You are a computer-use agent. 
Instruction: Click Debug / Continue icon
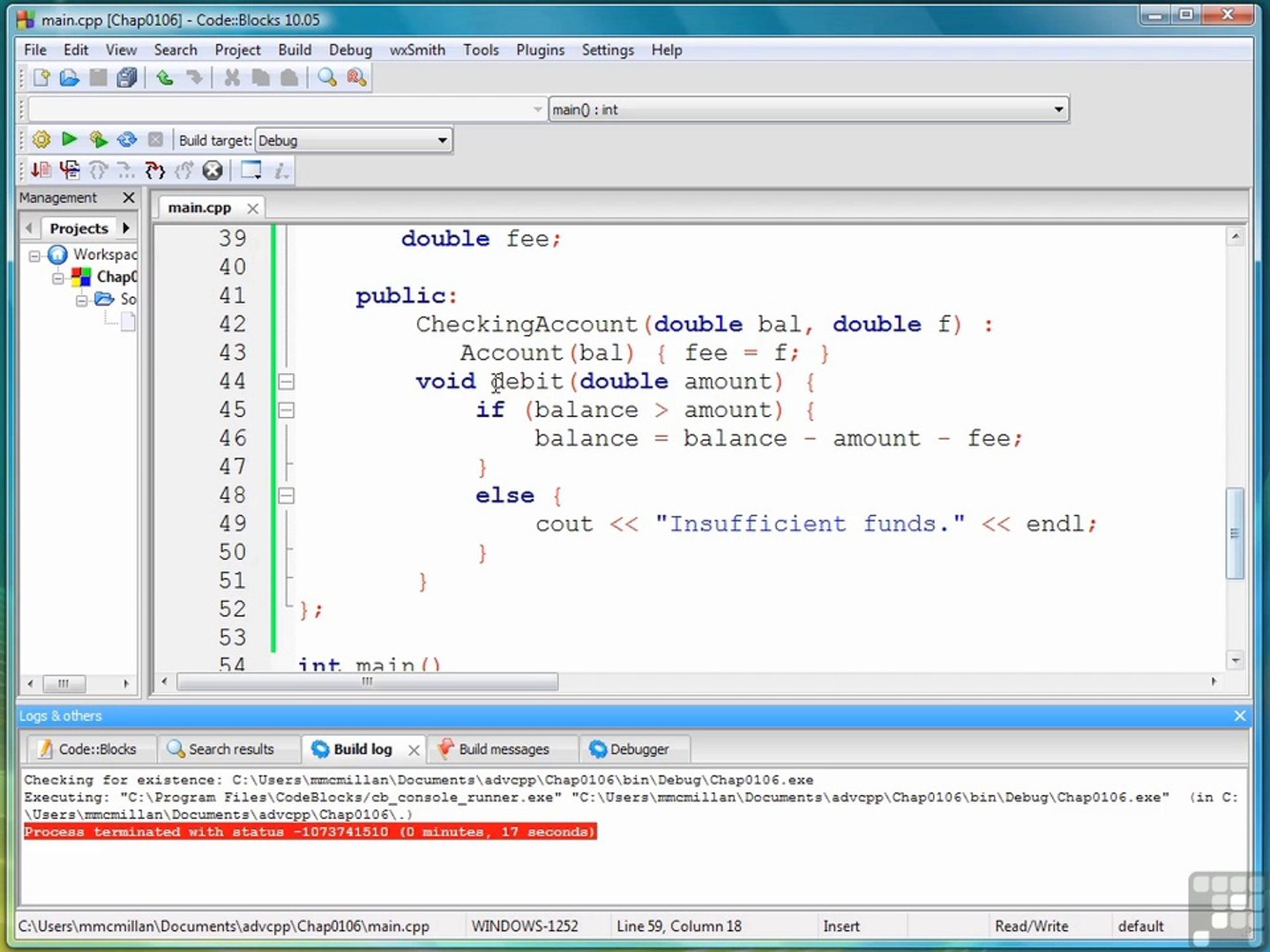41,170
